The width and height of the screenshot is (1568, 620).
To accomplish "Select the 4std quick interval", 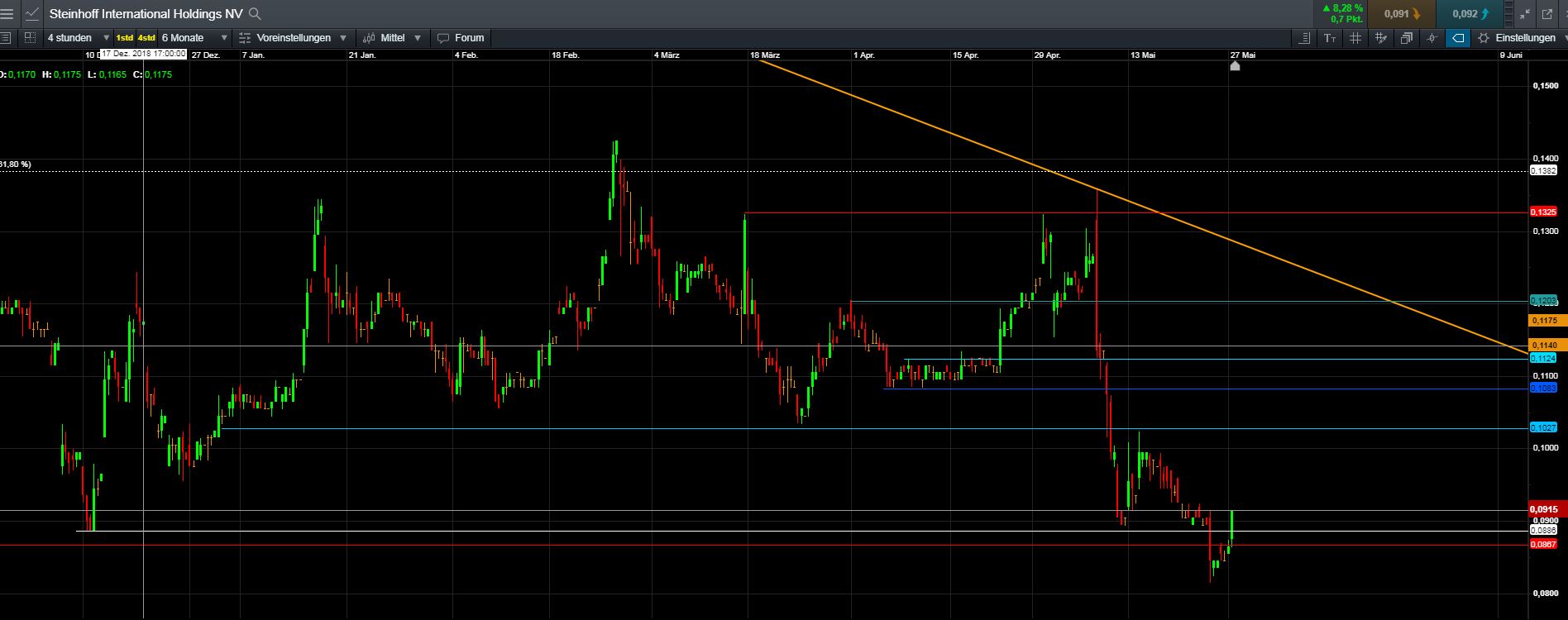I will click(146, 38).
